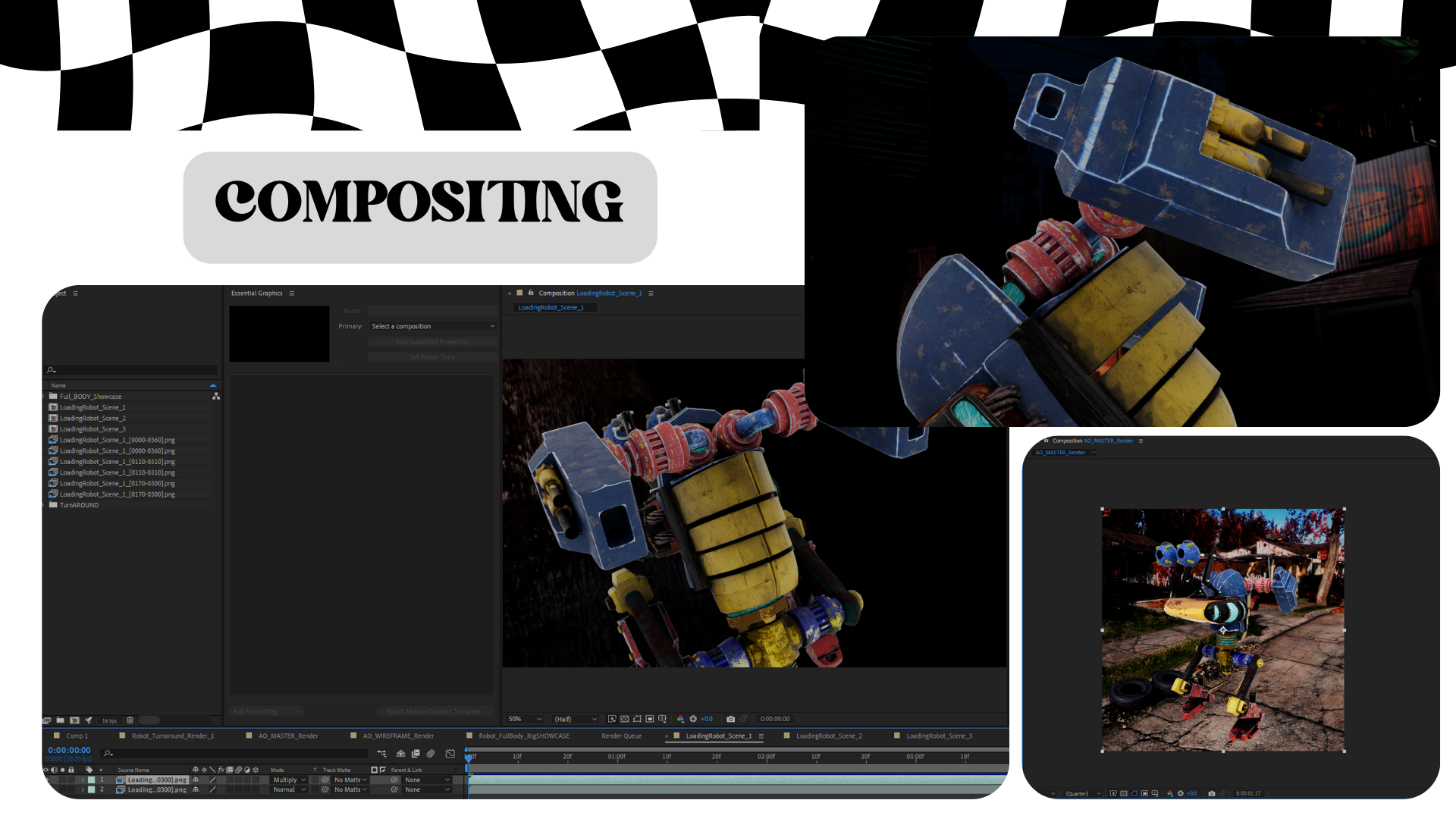Open the LoadingRobot_Scene_1 timeline panel menu
The width and height of the screenshot is (1456, 819).
[x=761, y=736]
